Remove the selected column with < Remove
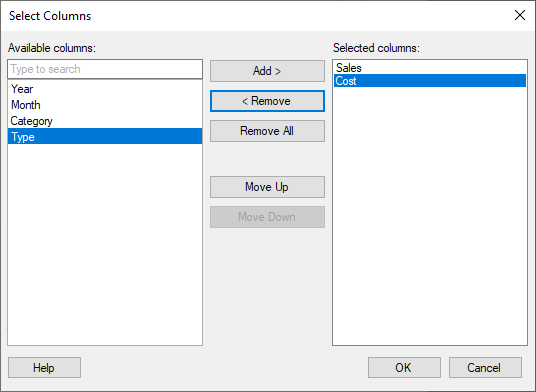536x392 pixels. point(267,101)
